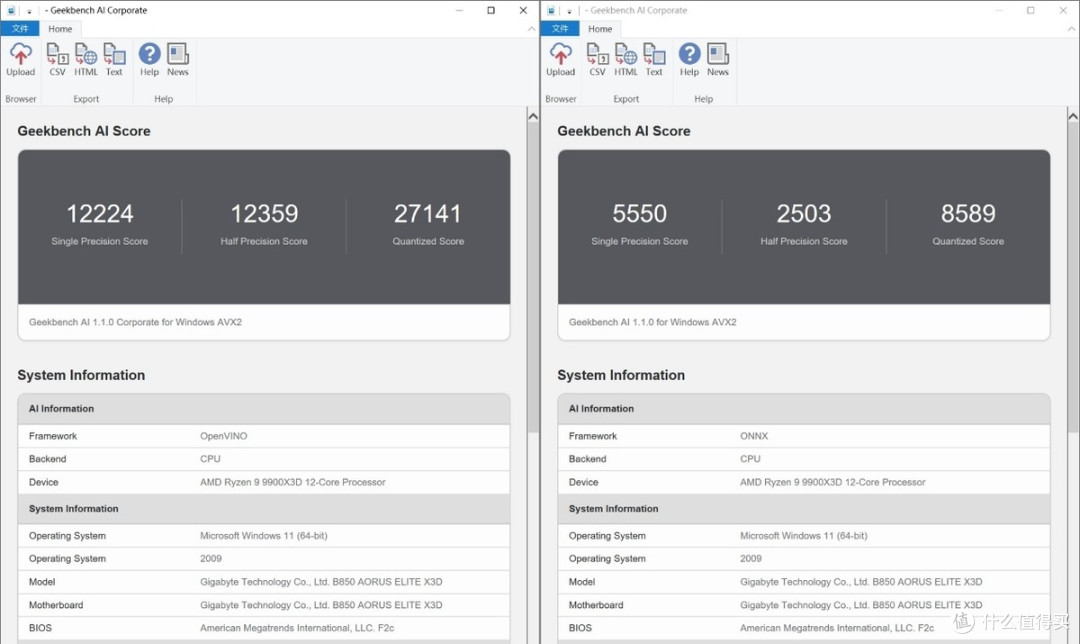The image size is (1080, 644).
Task: Click the 8589 Quantized Score
Action: coord(968,214)
